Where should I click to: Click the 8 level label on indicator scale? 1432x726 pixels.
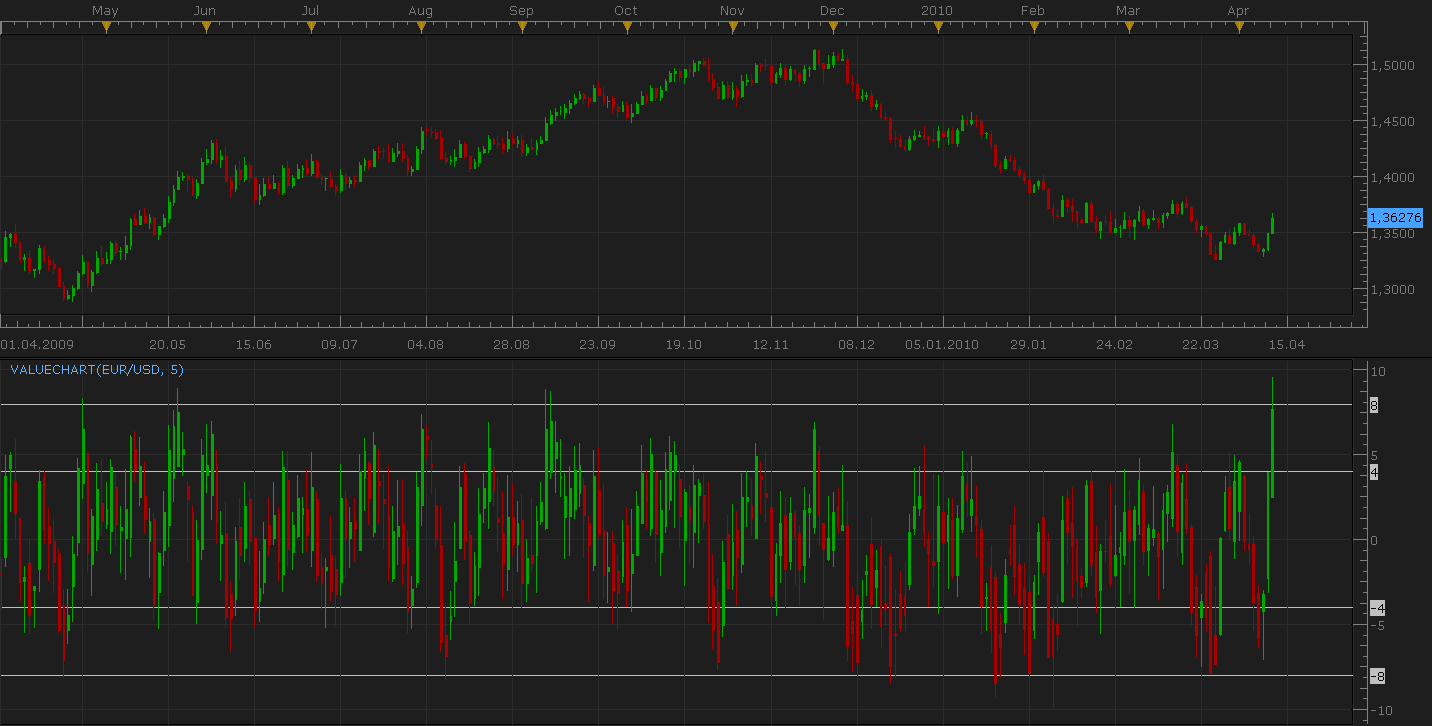tap(1374, 405)
